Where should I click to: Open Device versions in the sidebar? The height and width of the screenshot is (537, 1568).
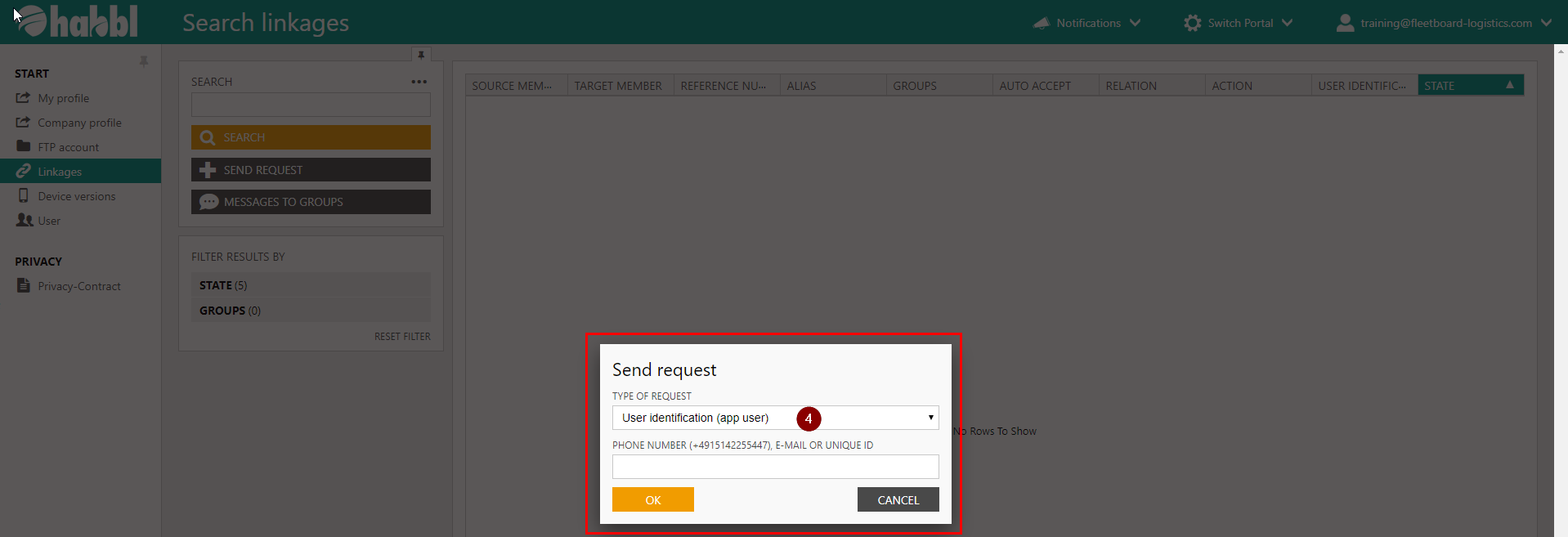pyautogui.click(x=76, y=196)
